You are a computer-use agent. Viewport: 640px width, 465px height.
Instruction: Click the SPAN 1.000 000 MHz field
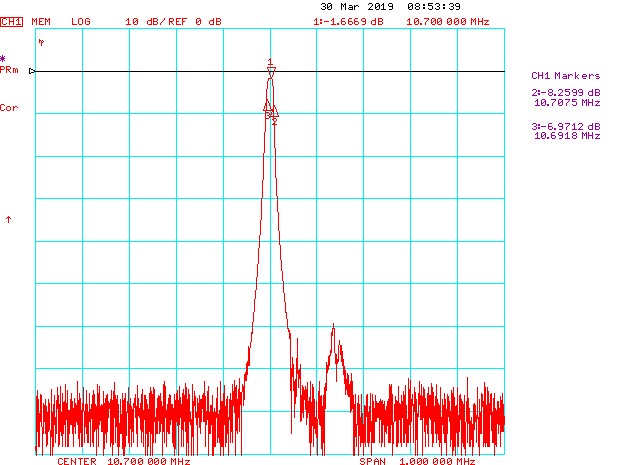point(417,461)
